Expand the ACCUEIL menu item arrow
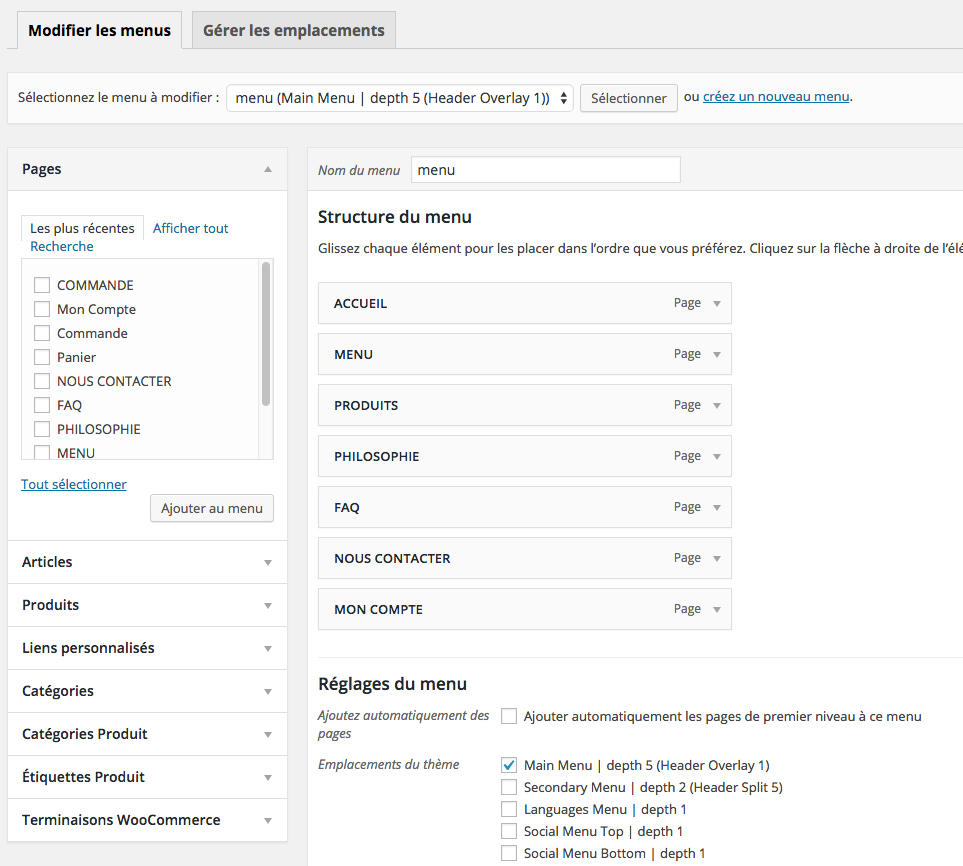 pos(717,303)
